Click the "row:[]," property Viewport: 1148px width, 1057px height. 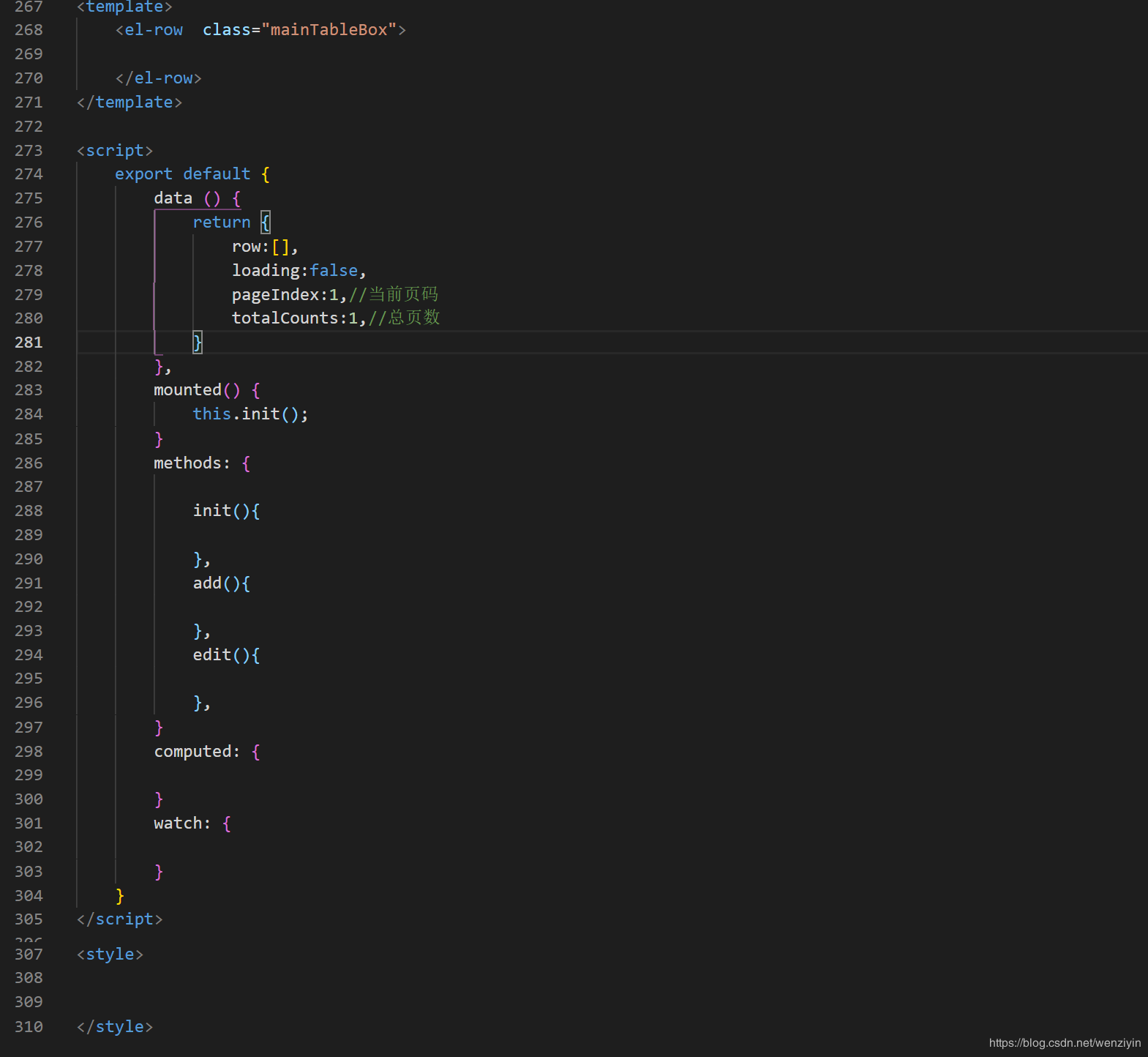[265, 247]
